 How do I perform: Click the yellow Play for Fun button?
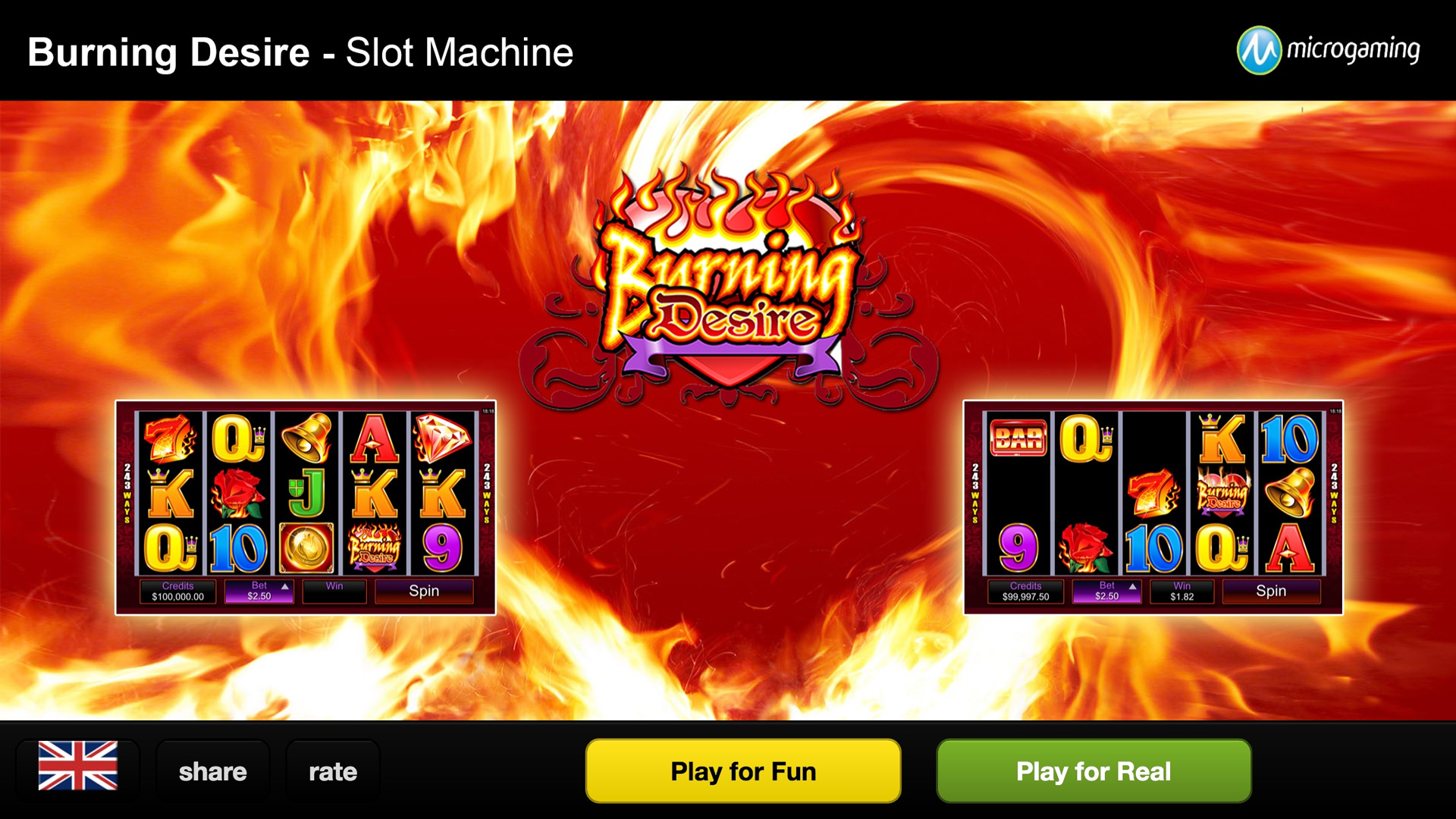click(x=743, y=771)
